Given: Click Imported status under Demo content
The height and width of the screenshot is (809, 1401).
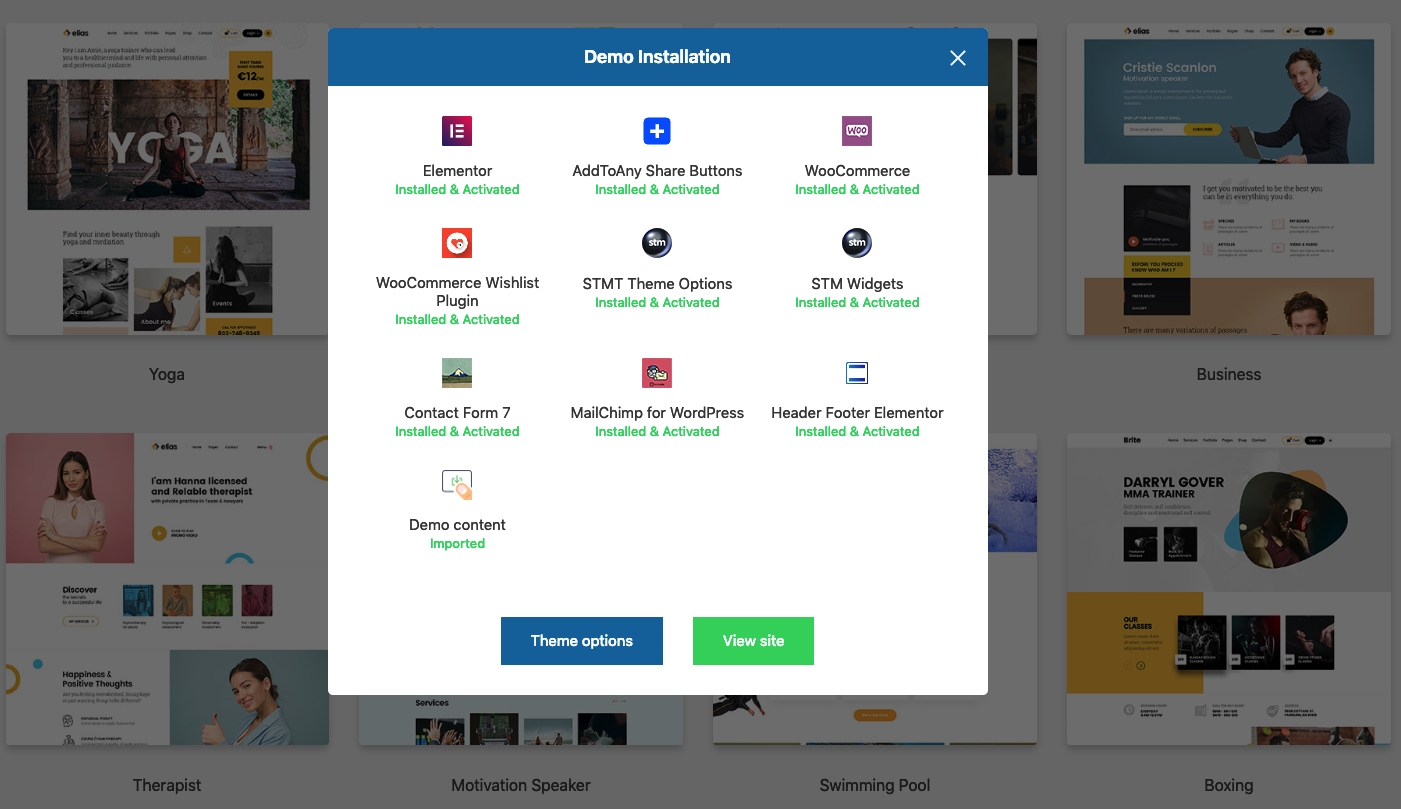Looking at the screenshot, I should pyautogui.click(x=457, y=544).
